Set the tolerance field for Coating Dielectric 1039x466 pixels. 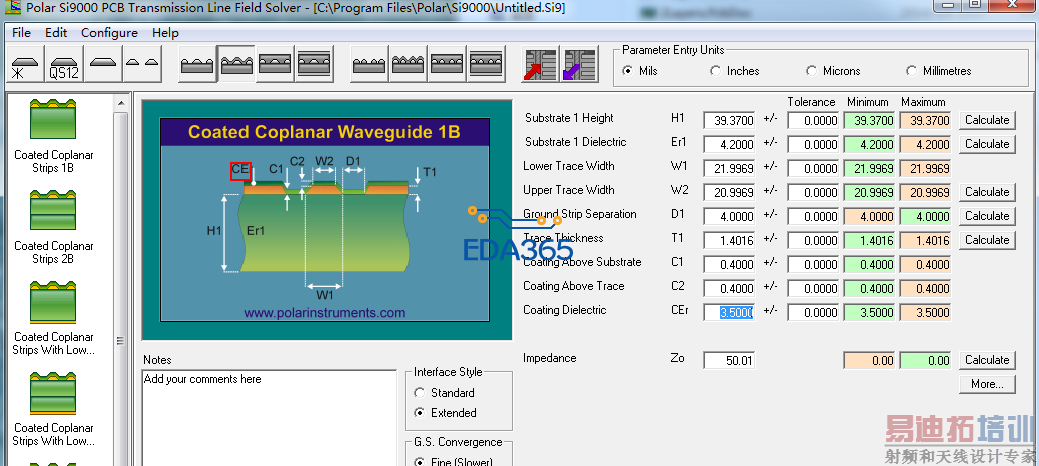[x=813, y=312]
